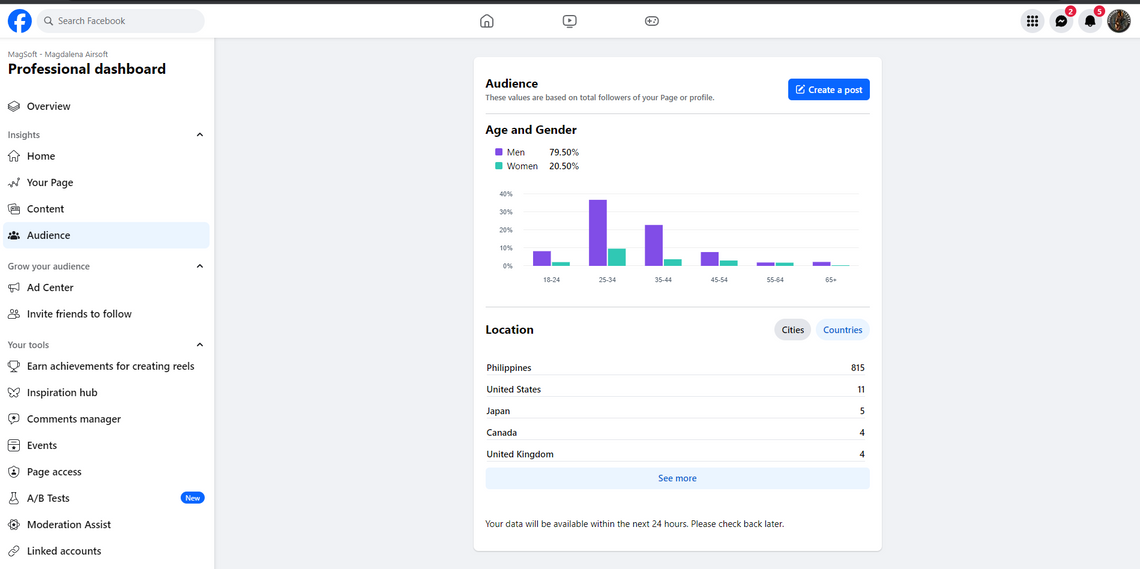The height and width of the screenshot is (569, 1140).
Task: Open Ad Center from the sidebar
Action: click(x=50, y=288)
